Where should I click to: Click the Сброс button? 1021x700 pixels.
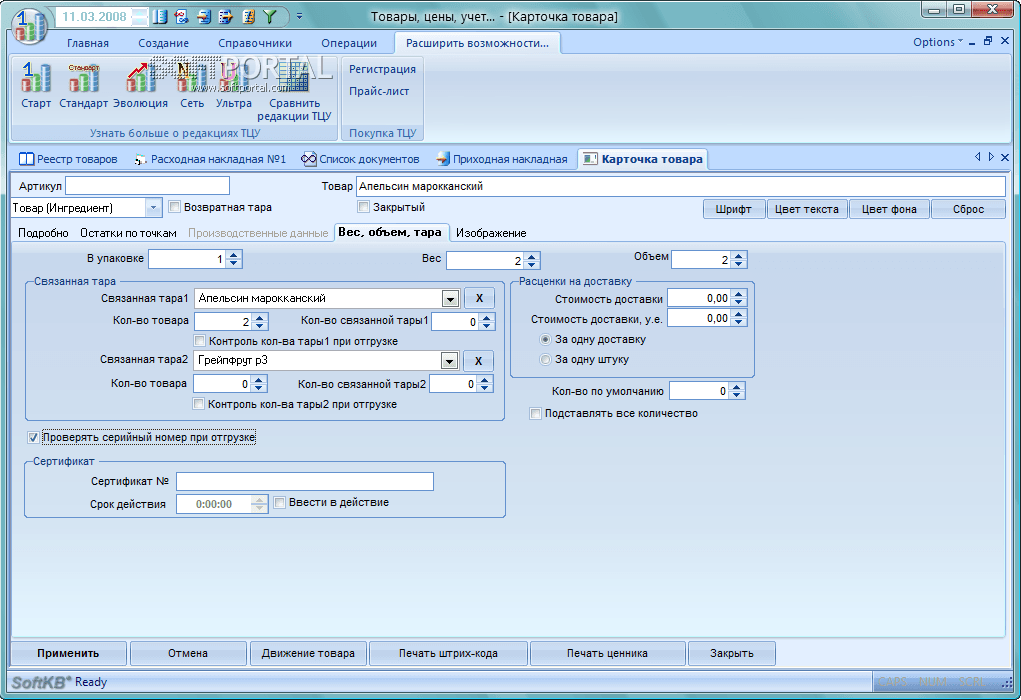[968, 209]
